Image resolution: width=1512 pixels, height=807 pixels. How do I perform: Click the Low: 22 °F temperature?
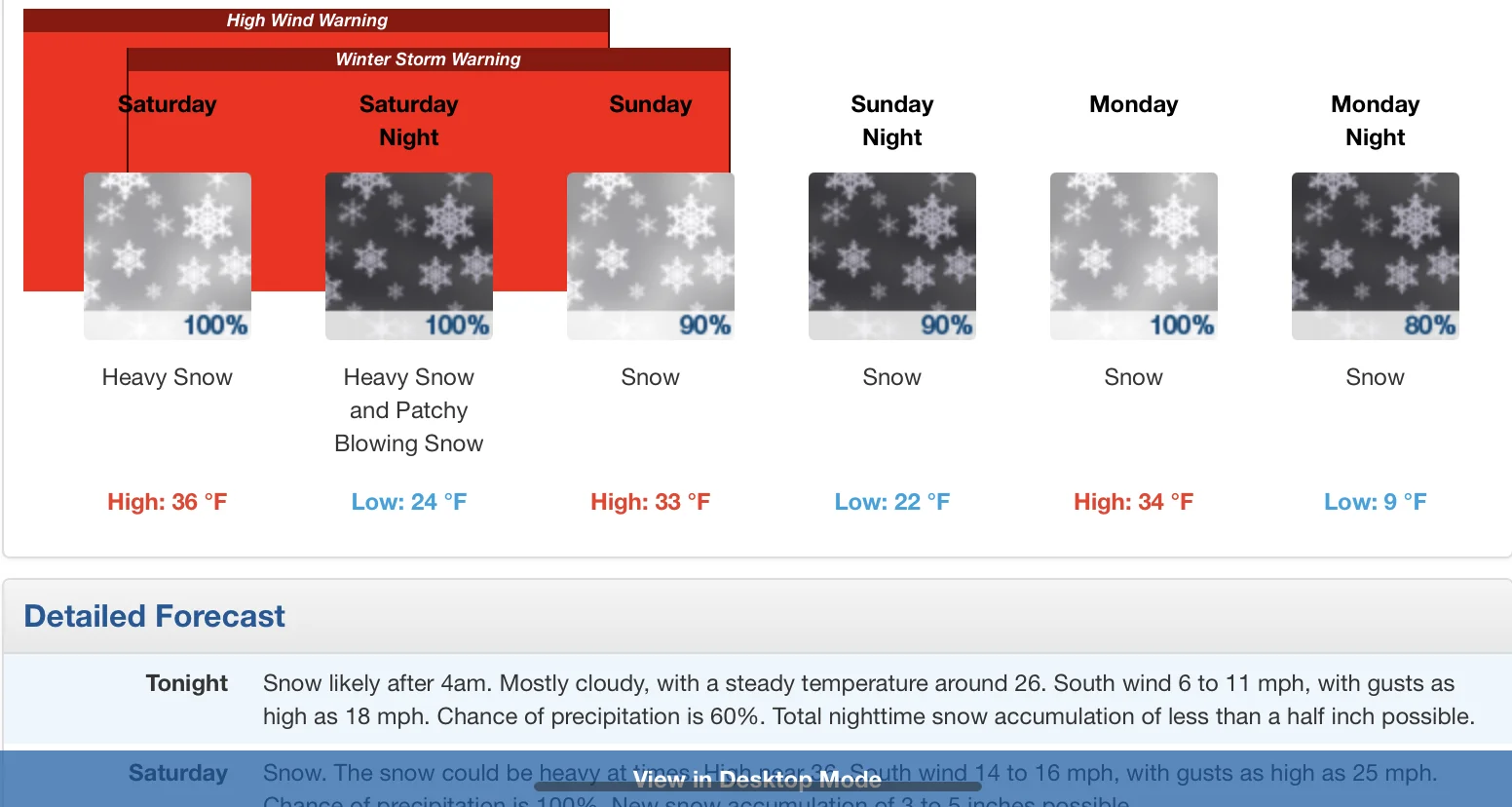click(x=892, y=502)
